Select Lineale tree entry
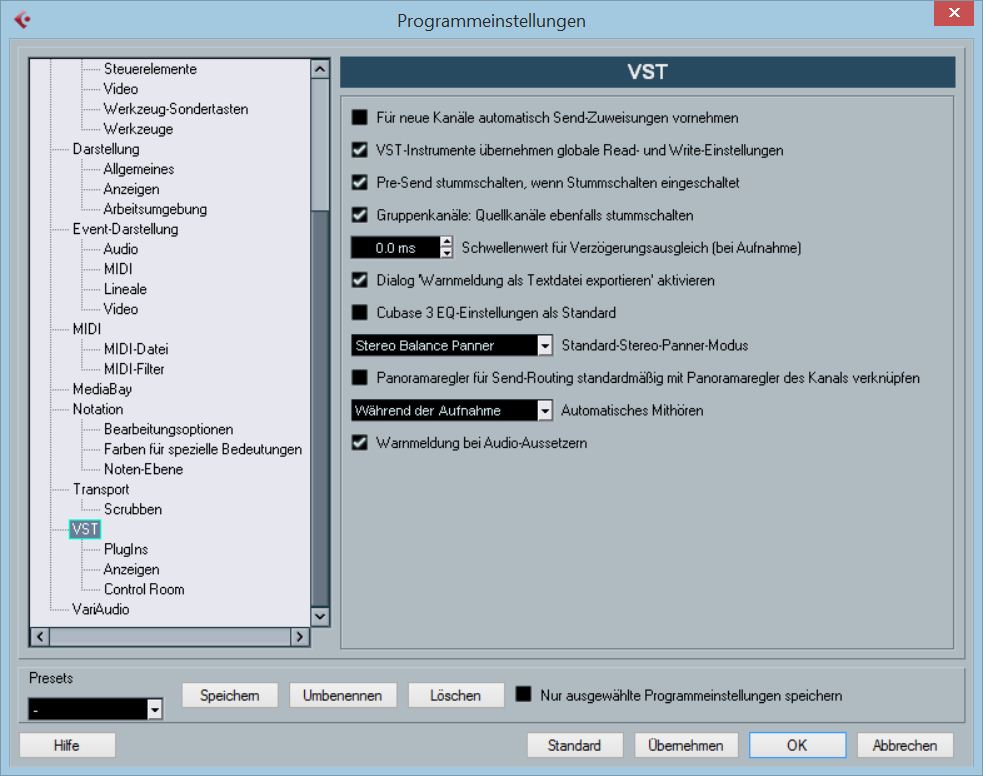Screen dimensions: 983x776 click(125, 289)
